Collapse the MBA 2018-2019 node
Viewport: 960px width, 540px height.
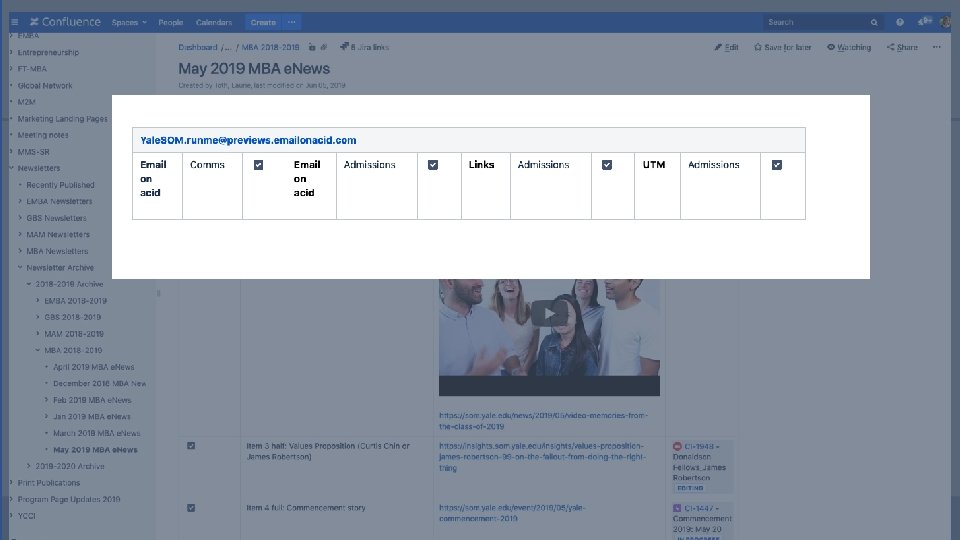pyautogui.click(x=38, y=350)
